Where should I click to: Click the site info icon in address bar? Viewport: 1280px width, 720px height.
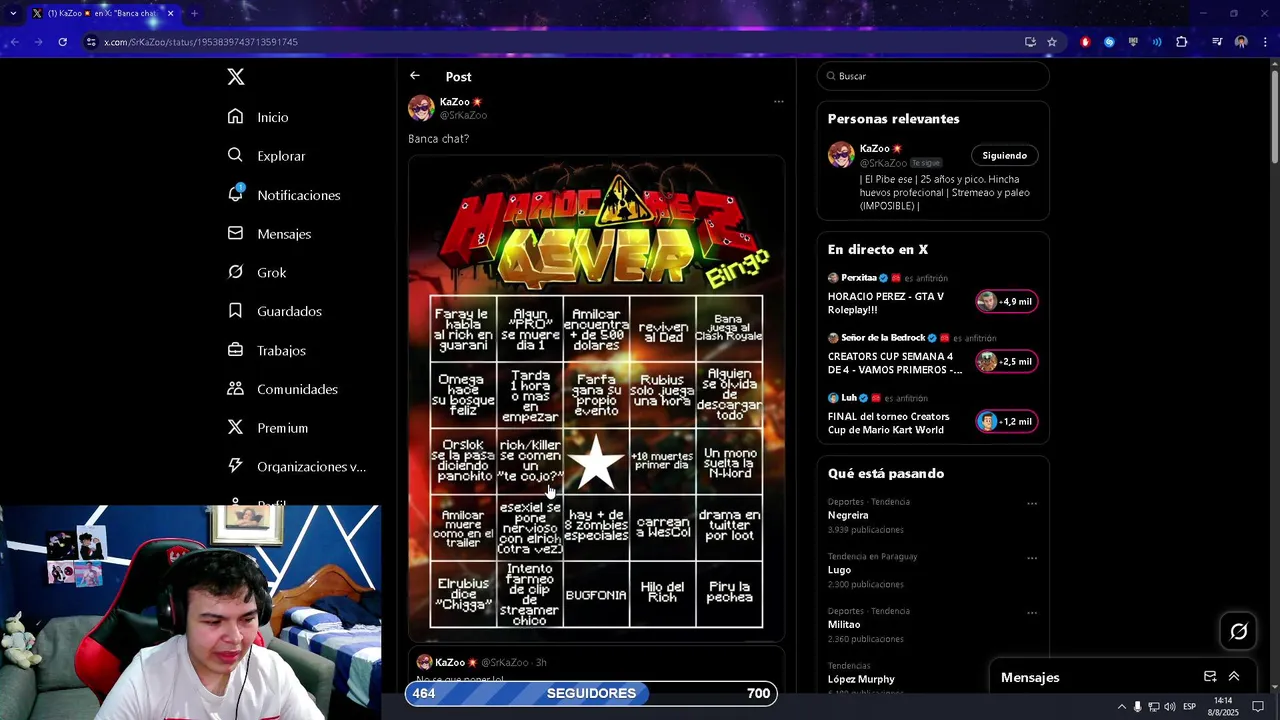click(91, 42)
